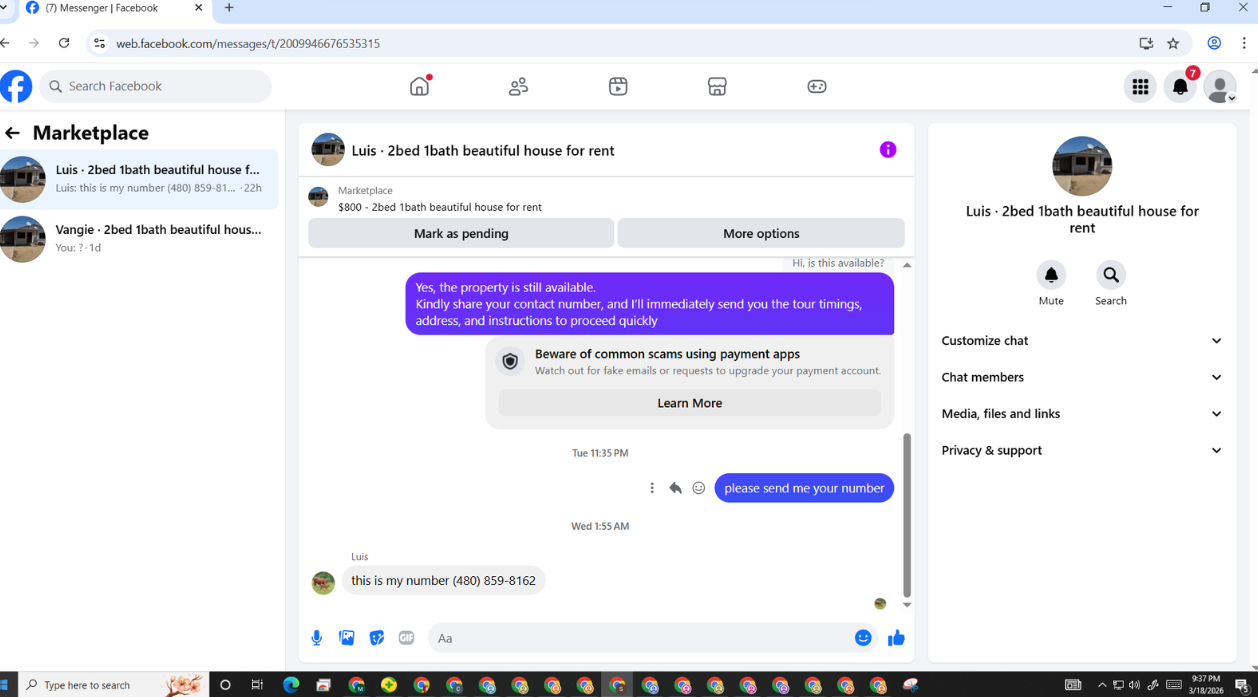Screen dimensions: 1258x697
Task: Click the chat scrollbar up arrow
Action: pyautogui.click(x=907, y=265)
